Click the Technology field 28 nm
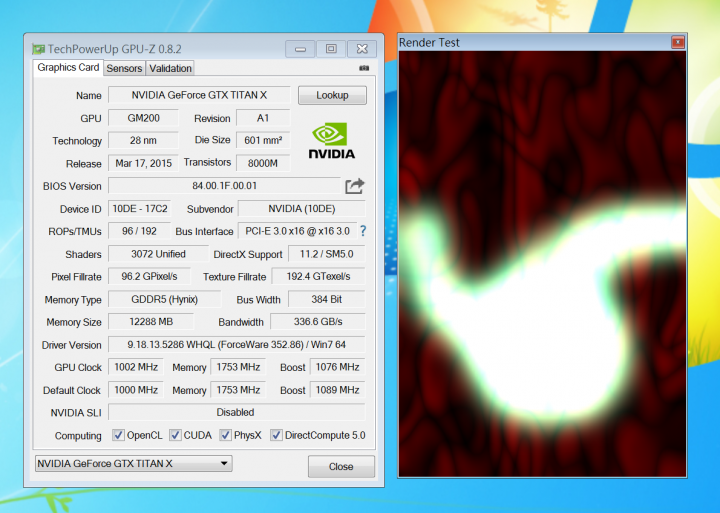 [143, 141]
